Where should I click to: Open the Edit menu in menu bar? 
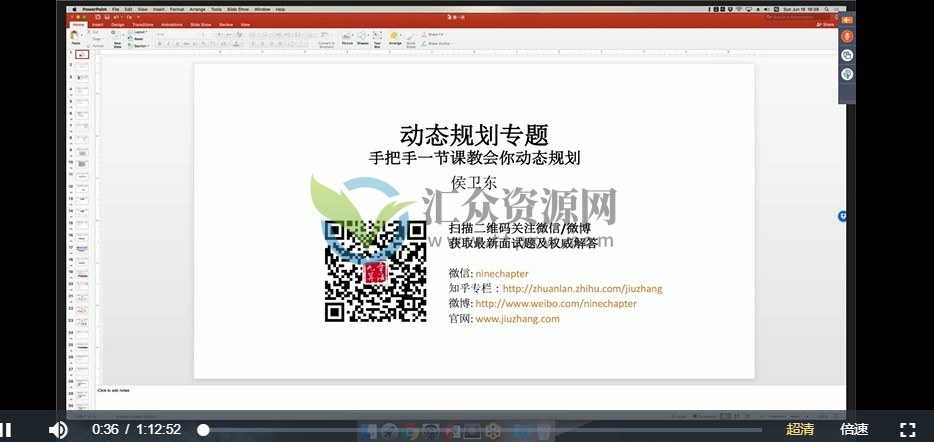pyautogui.click(x=128, y=10)
